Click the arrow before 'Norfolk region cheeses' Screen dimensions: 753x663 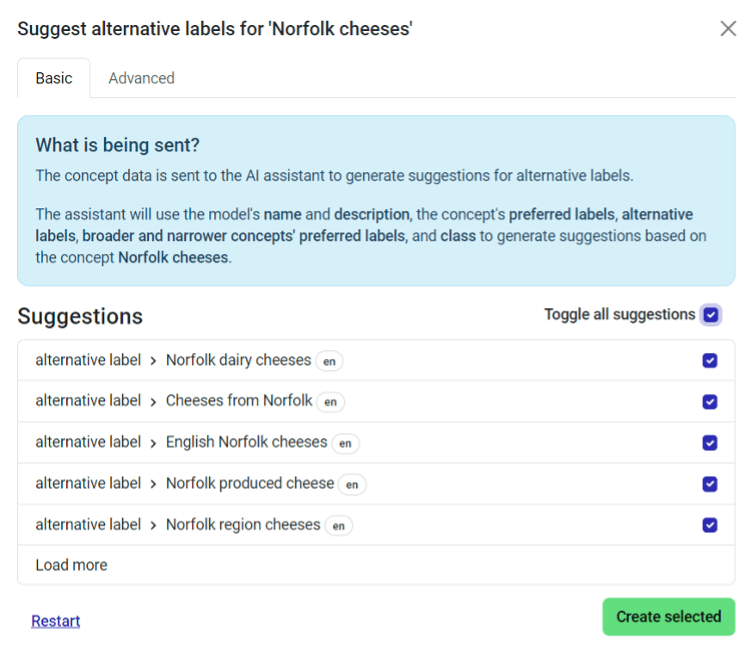pyautogui.click(x=153, y=525)
